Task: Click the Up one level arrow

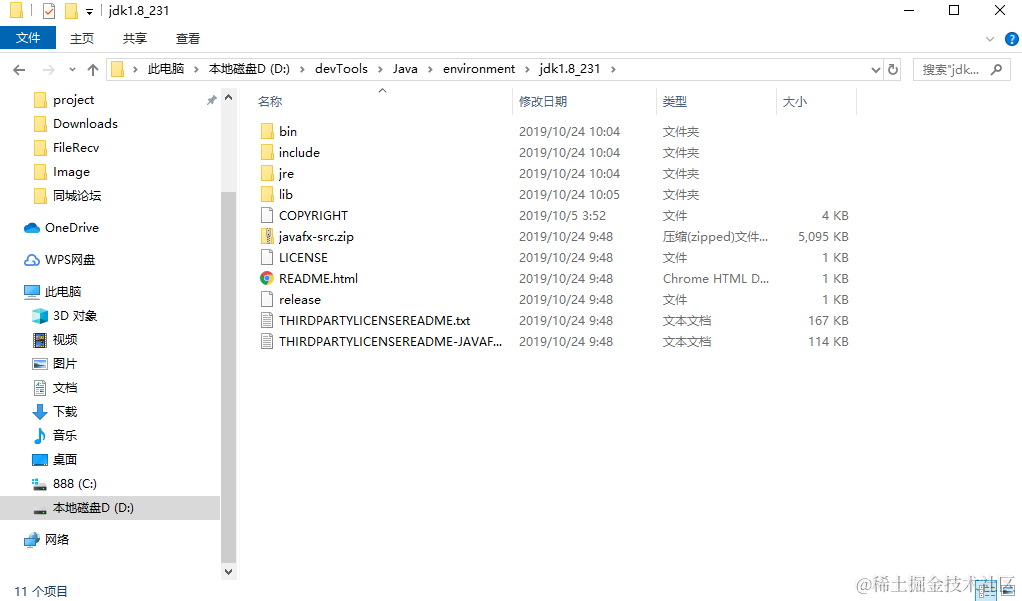Action: click(93, 69)
